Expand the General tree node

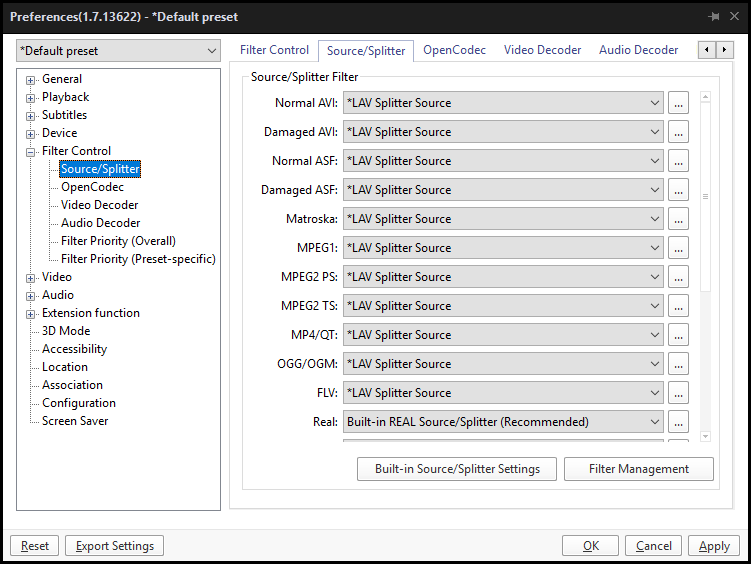click(x=31, y=80)
